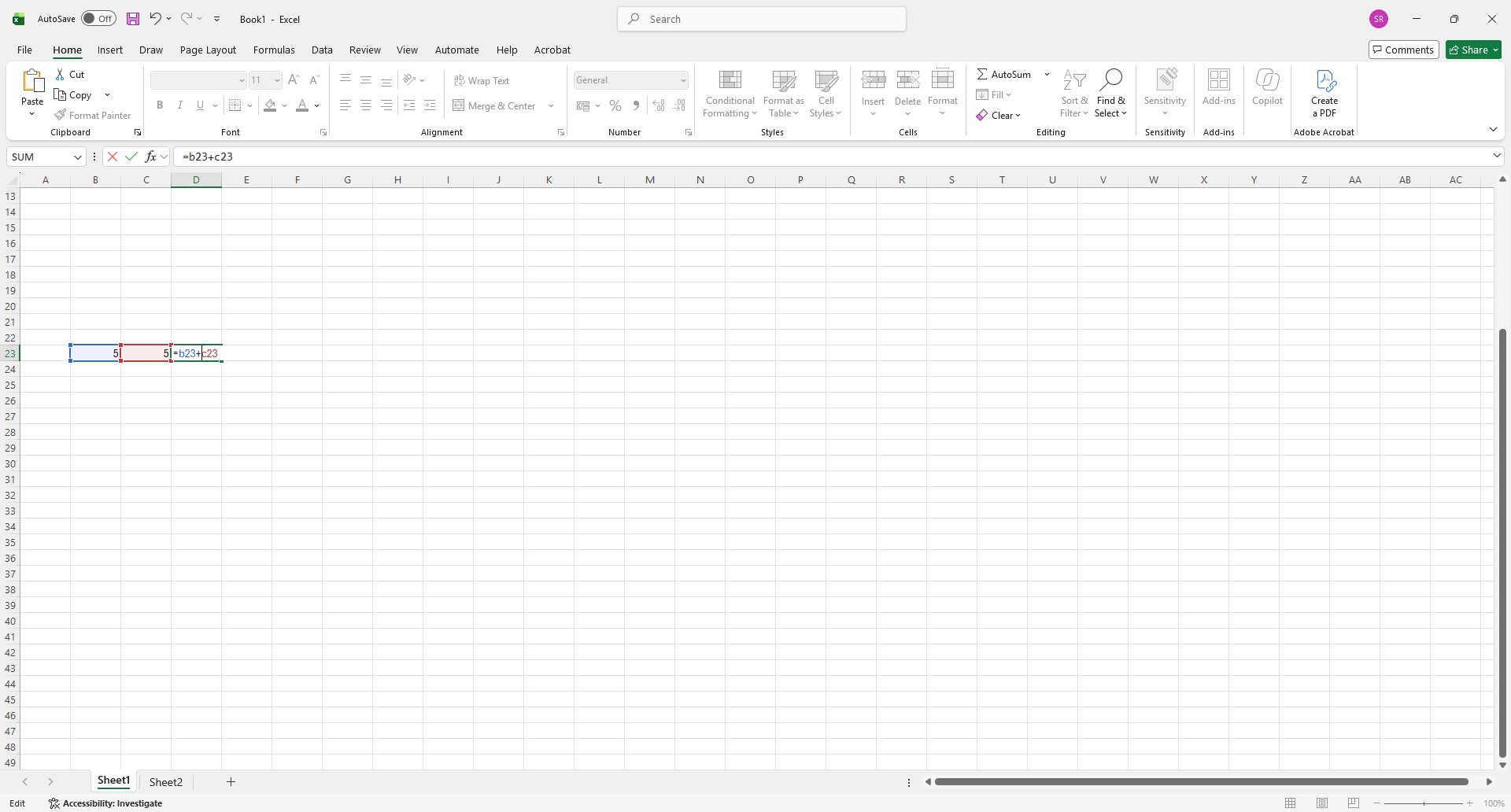Click the Cut scissors icon
The height and width of the screenshot is (812, 1511).
coord(60,74)
